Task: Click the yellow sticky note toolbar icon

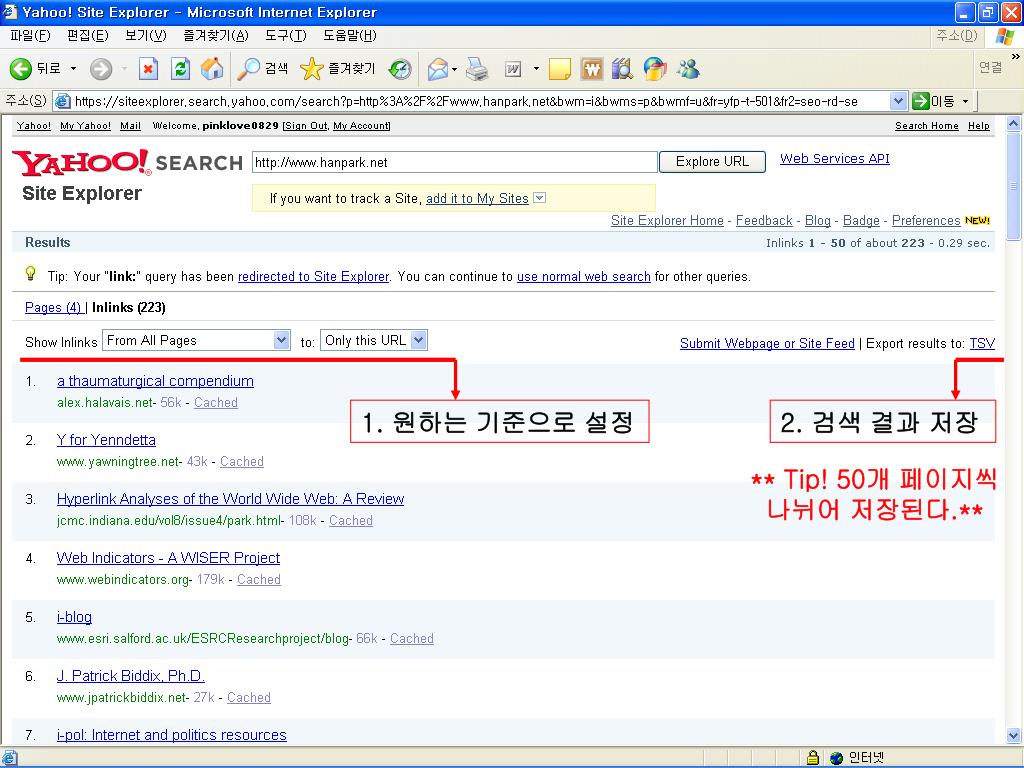Action: tap(560, 69)
